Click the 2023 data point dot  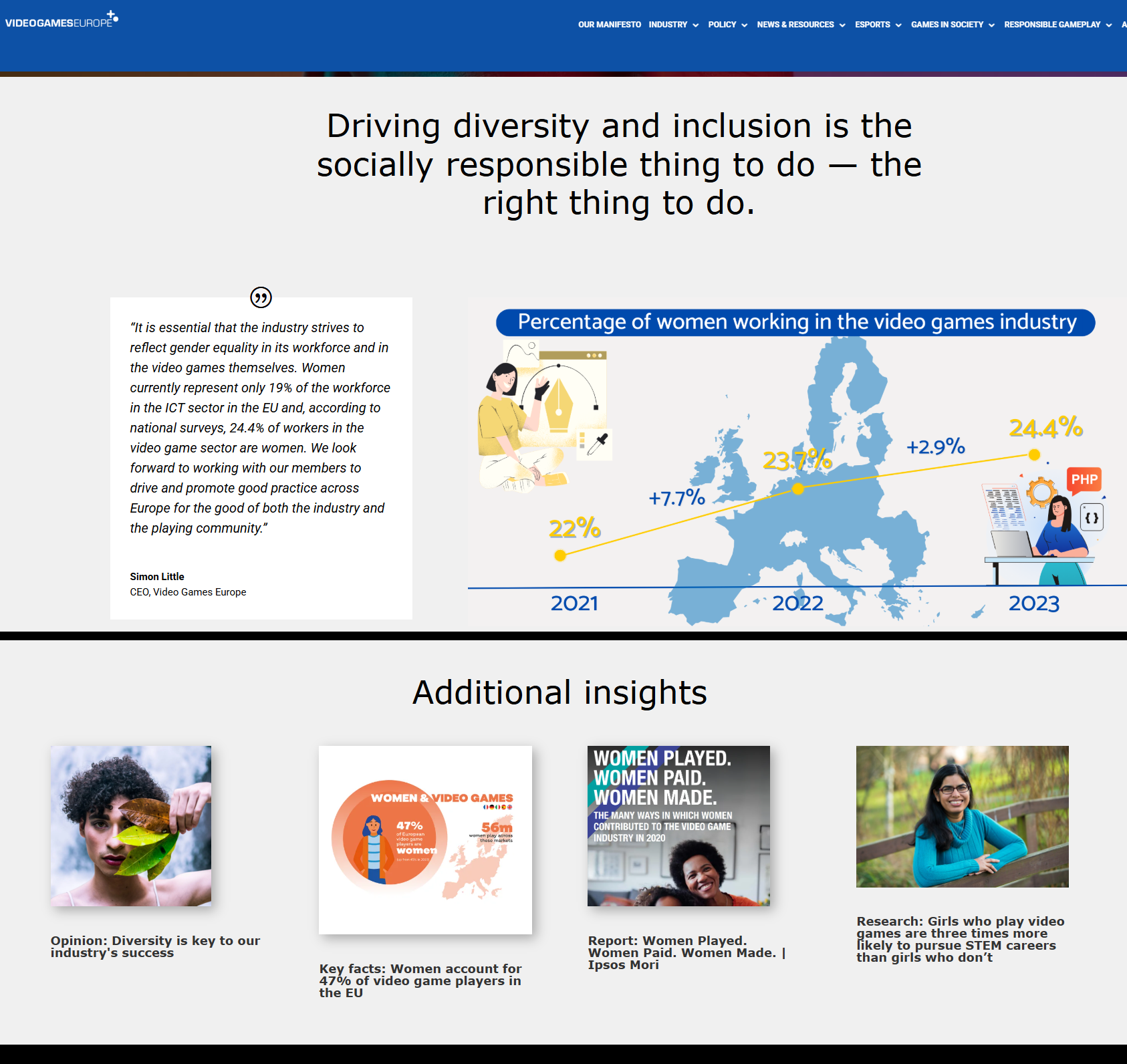pos(1034,454)
